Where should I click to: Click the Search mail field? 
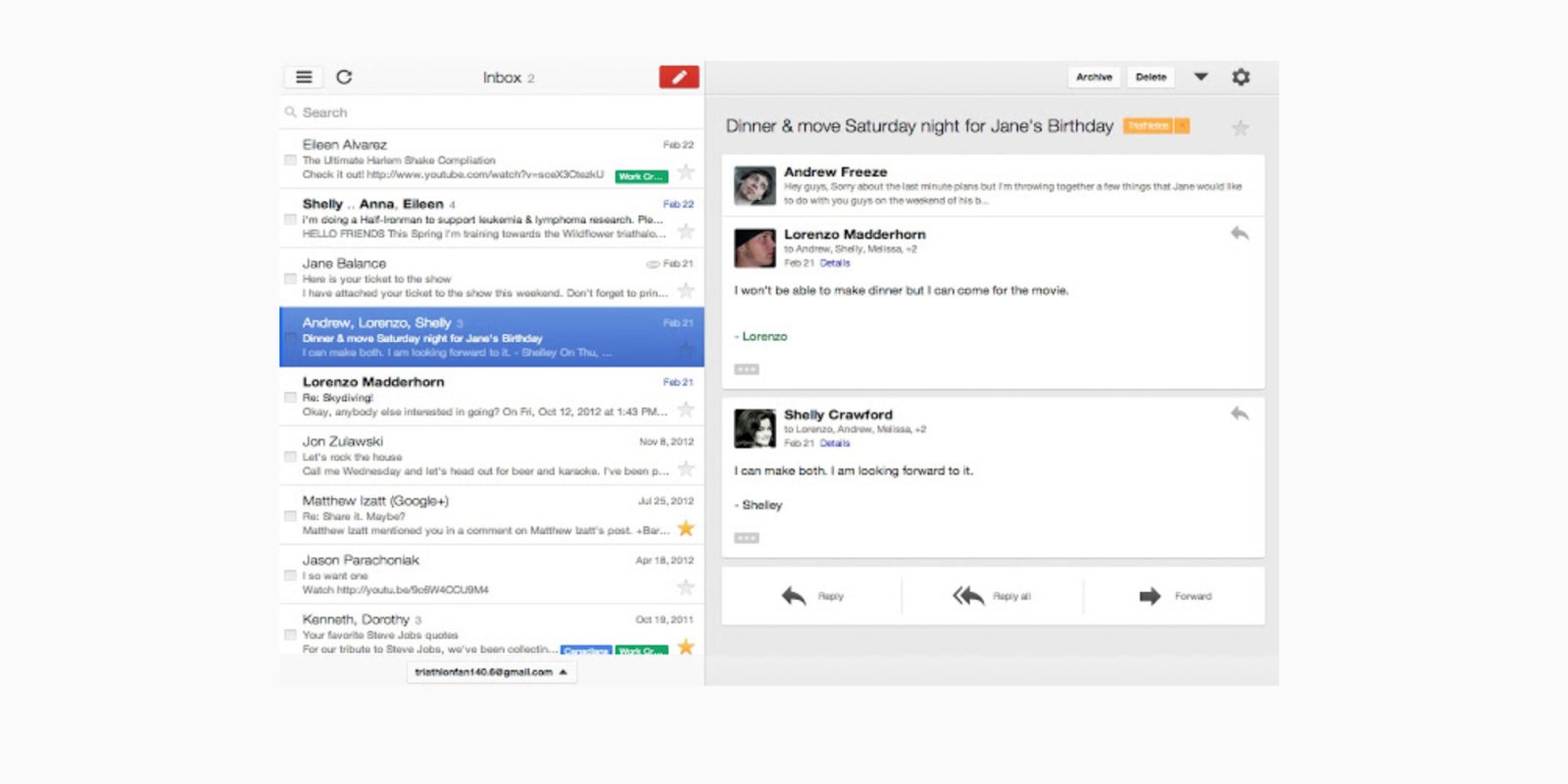490,113
